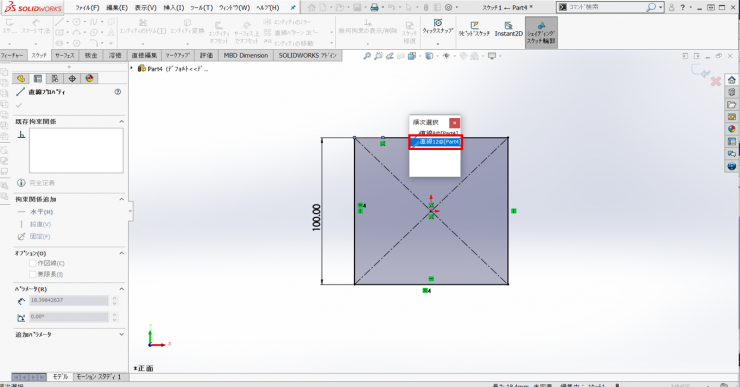Open the ファイル(F) menu

[87, 8]
